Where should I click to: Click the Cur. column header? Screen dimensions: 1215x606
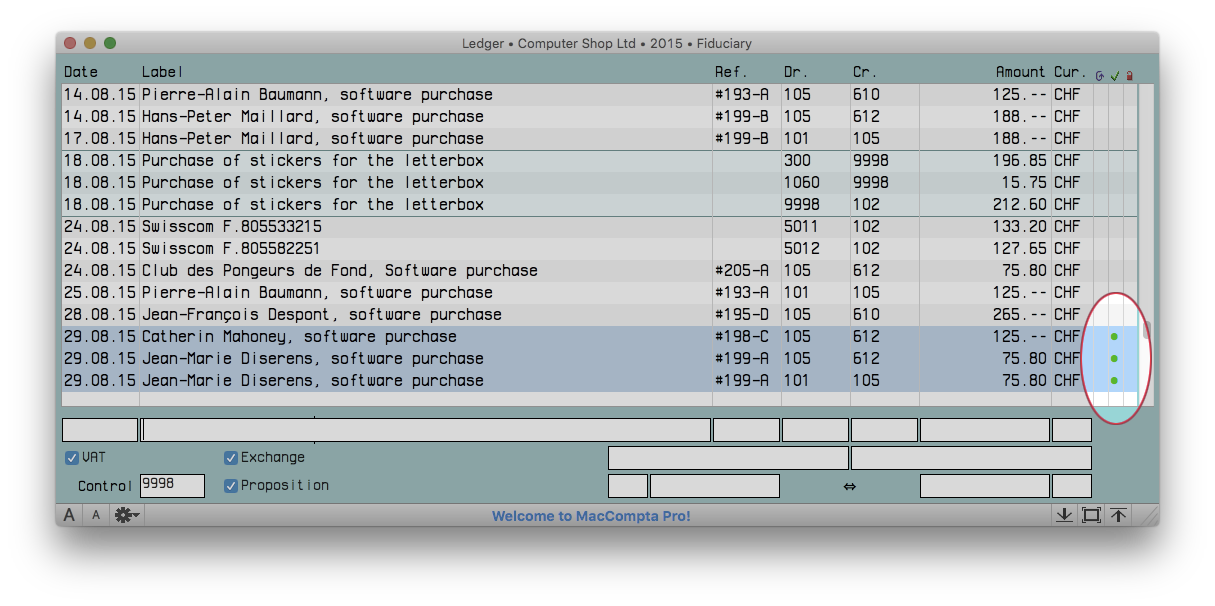coord(1069,72)
